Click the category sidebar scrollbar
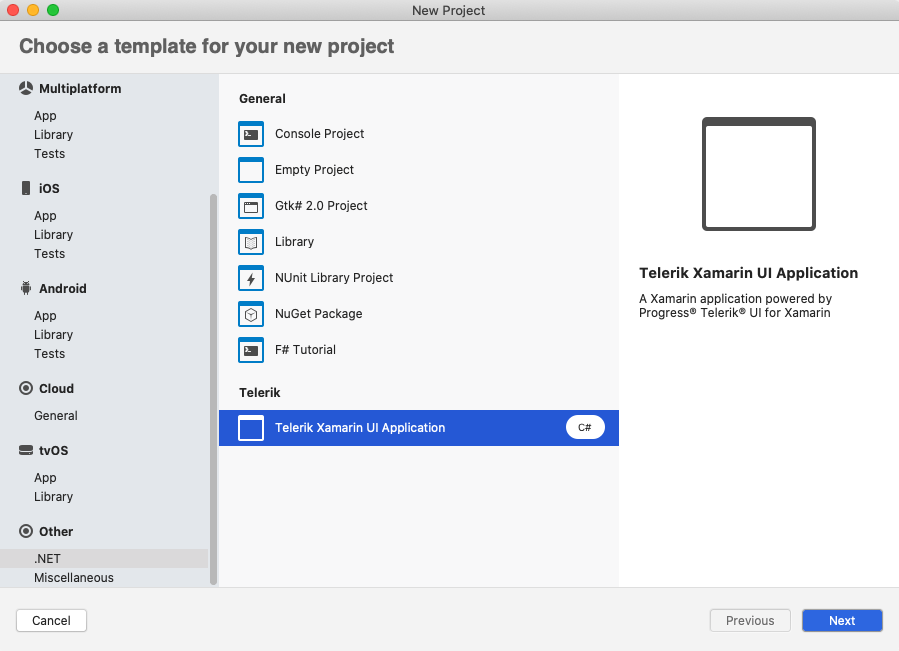 (x=213, y=389)
